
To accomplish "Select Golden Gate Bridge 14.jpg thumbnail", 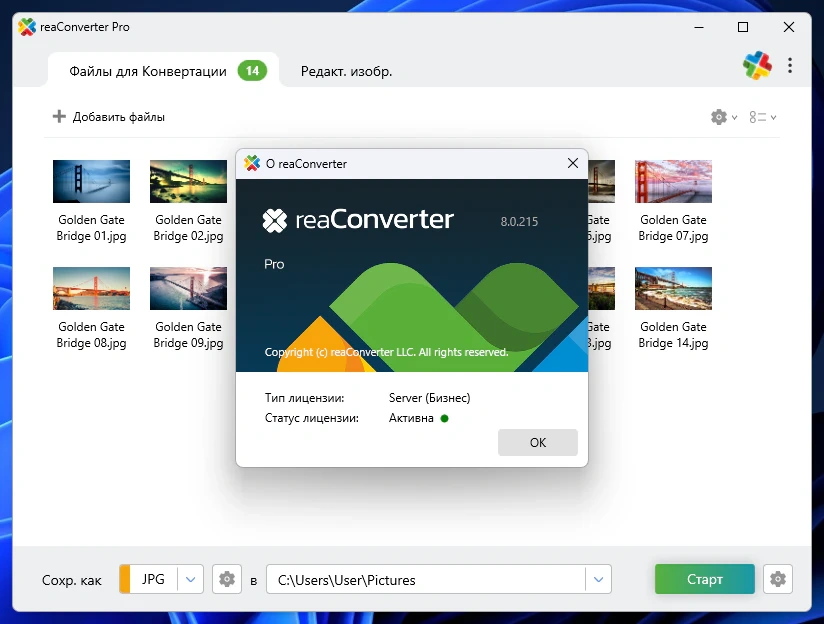I will pyautogui.click(x=673, y=289).
